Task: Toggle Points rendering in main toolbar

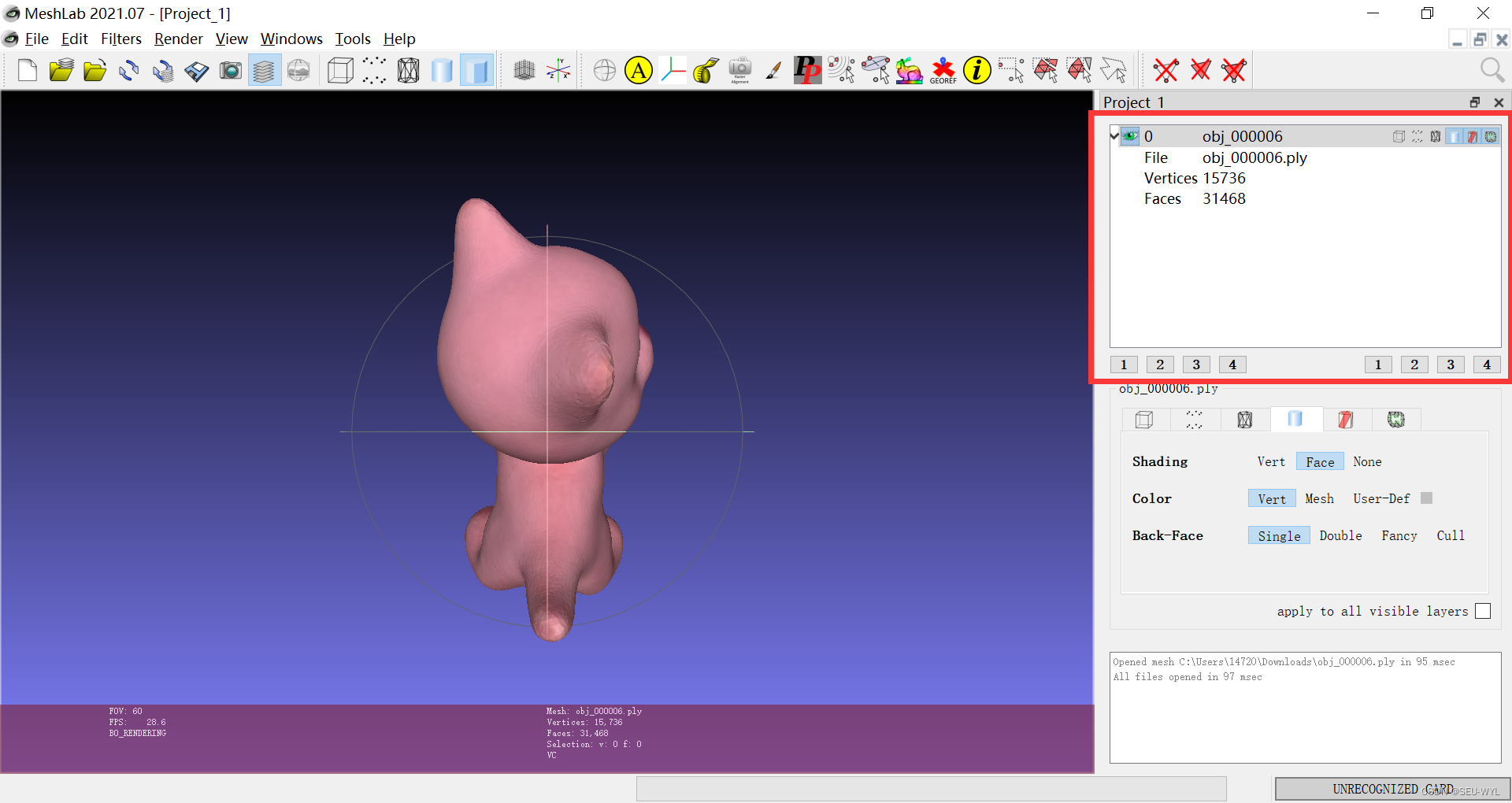Action: (x=374, y=71)
